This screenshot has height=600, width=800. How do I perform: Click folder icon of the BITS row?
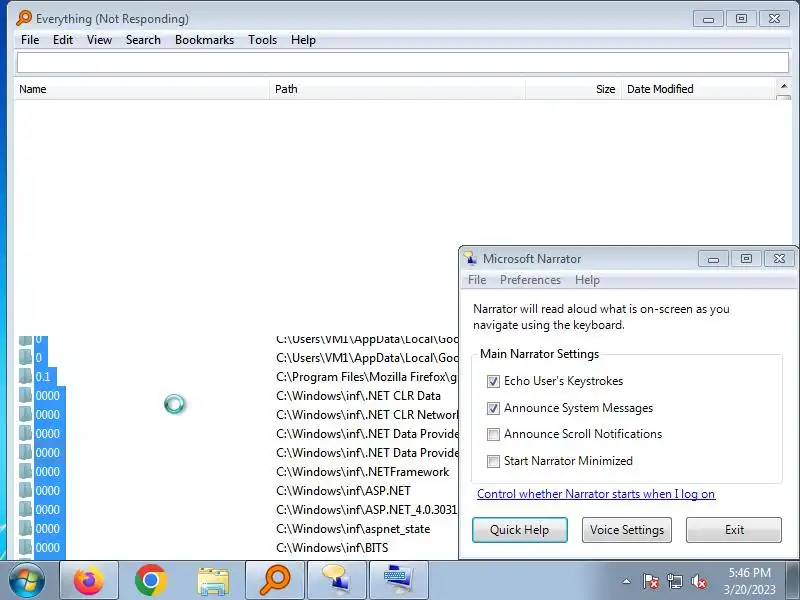coord(26,547)
